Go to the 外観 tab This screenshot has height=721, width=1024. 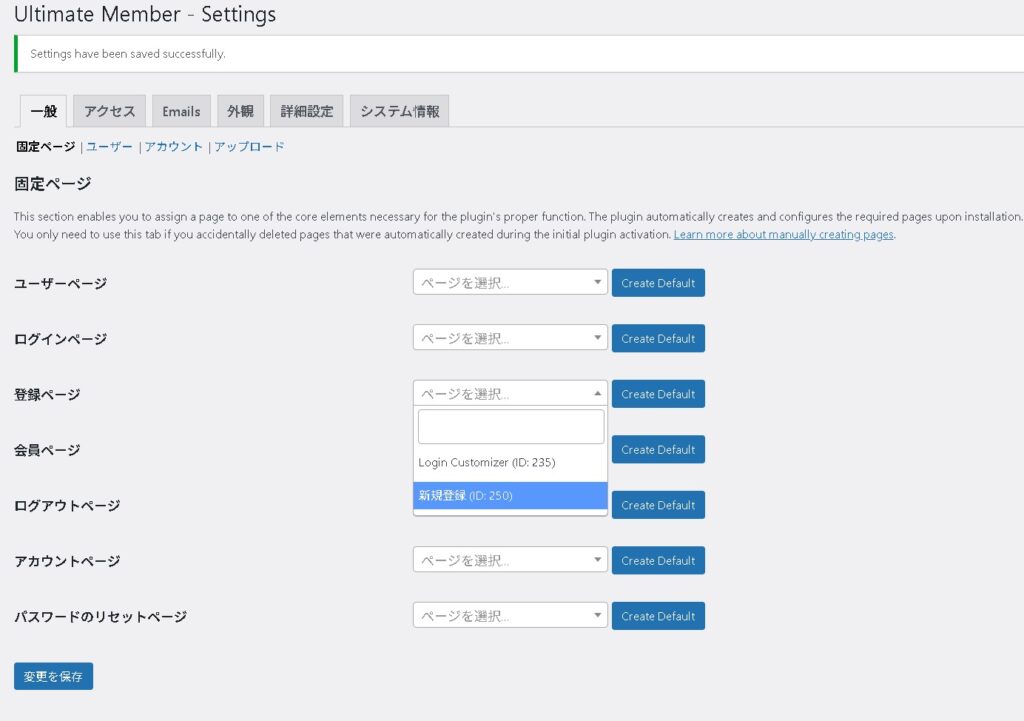[x=240, y=111]
